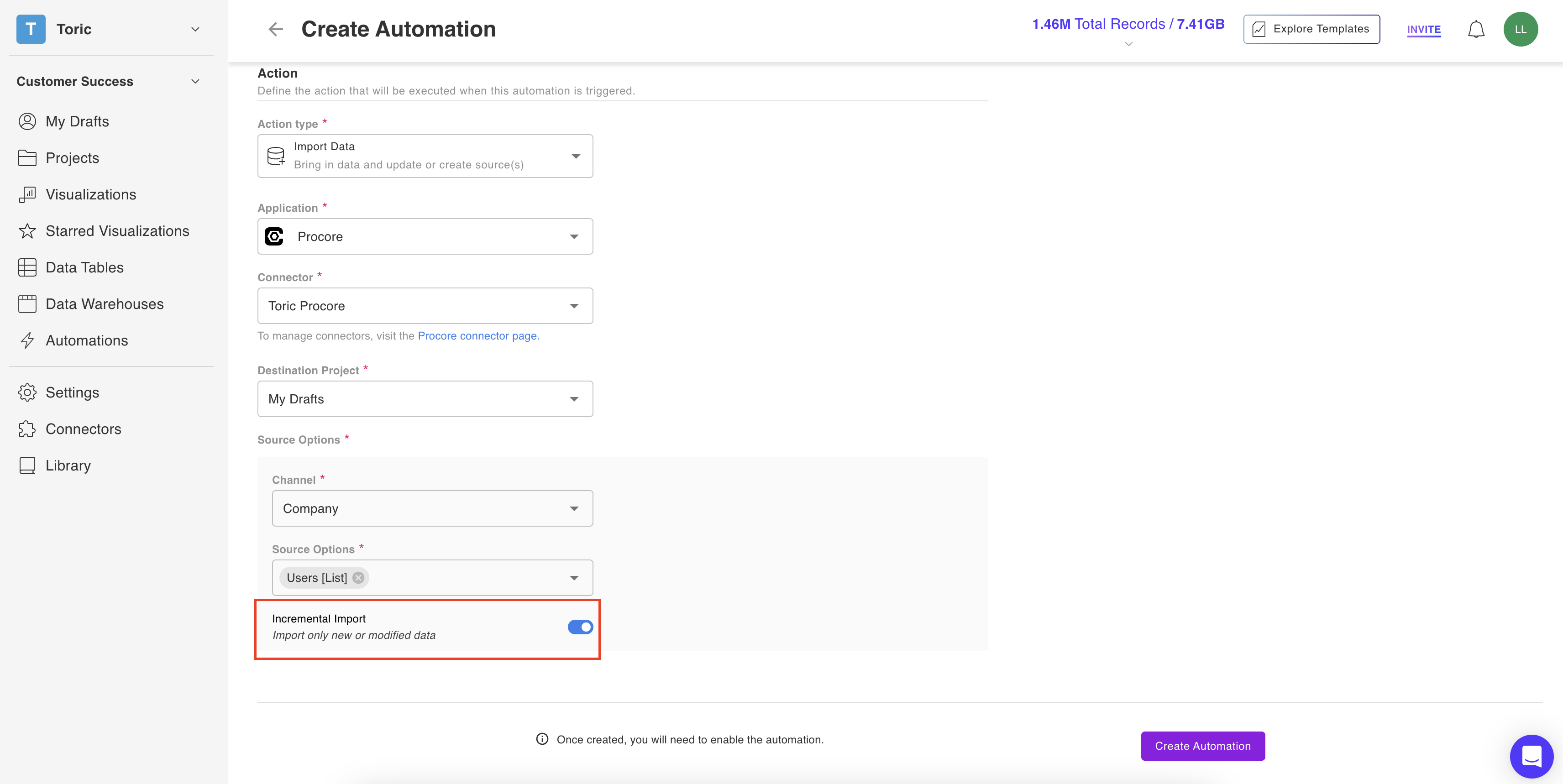Open Library page

68,465
